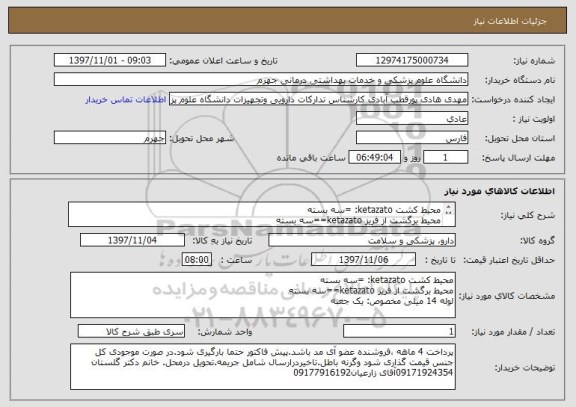Click the جزئیات اطلاعات نیاز header title
Screen dimensions: 576x407
tap(510, 21)
